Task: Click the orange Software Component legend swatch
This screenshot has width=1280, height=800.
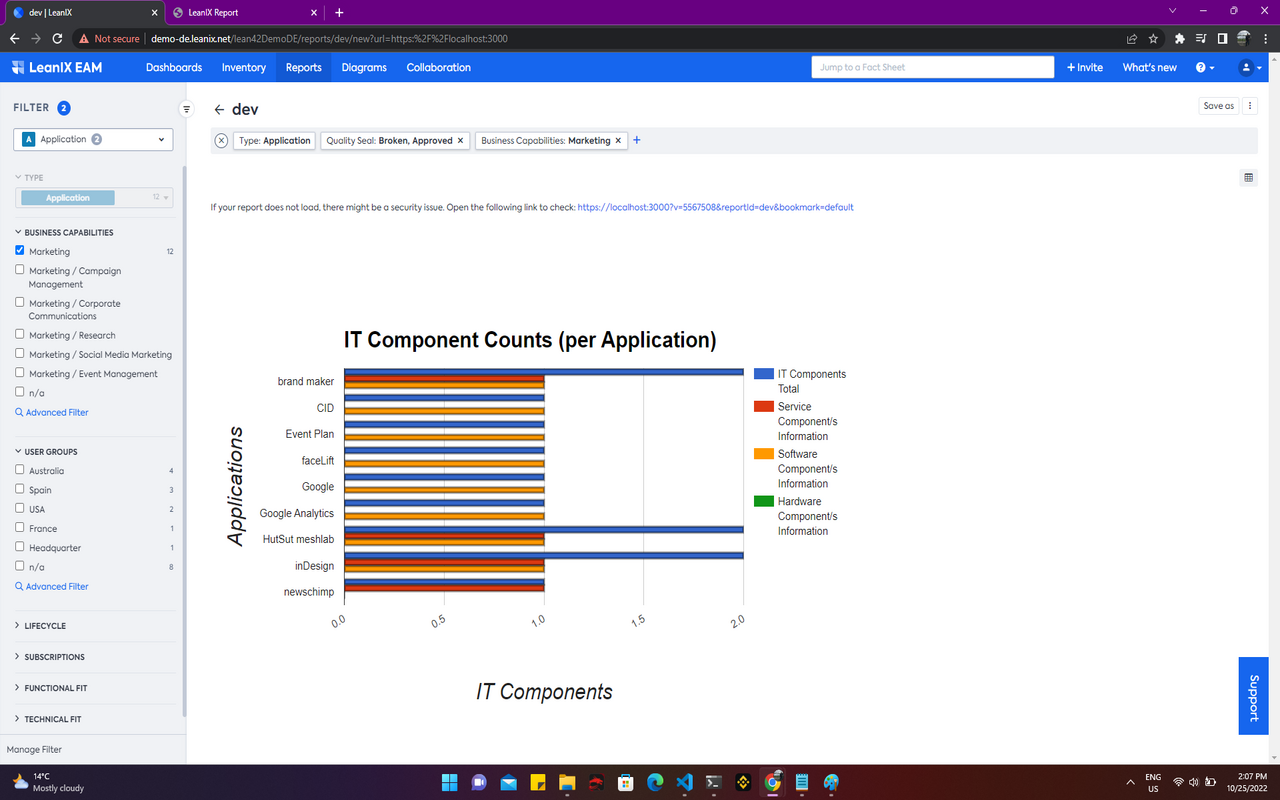Action: (x=764, y=453)
